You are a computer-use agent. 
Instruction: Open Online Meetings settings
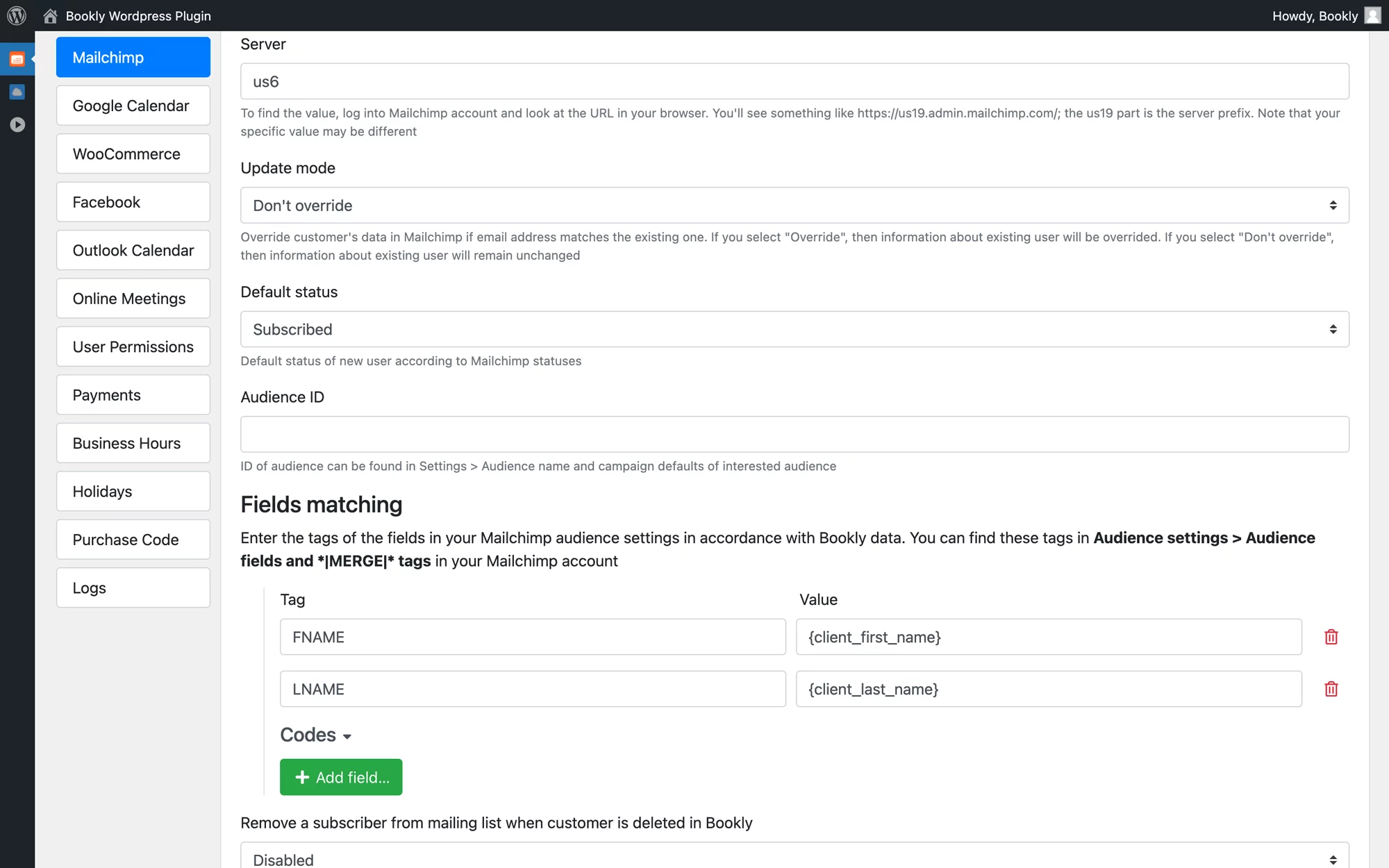(133, 299)
